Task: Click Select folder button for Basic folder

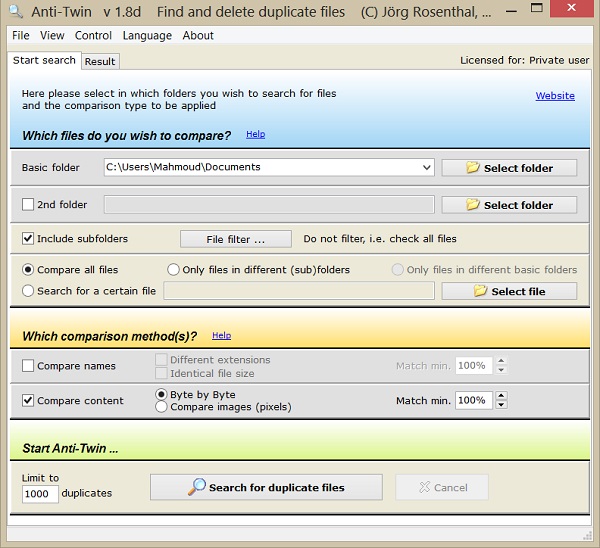Action: [509, 168]
